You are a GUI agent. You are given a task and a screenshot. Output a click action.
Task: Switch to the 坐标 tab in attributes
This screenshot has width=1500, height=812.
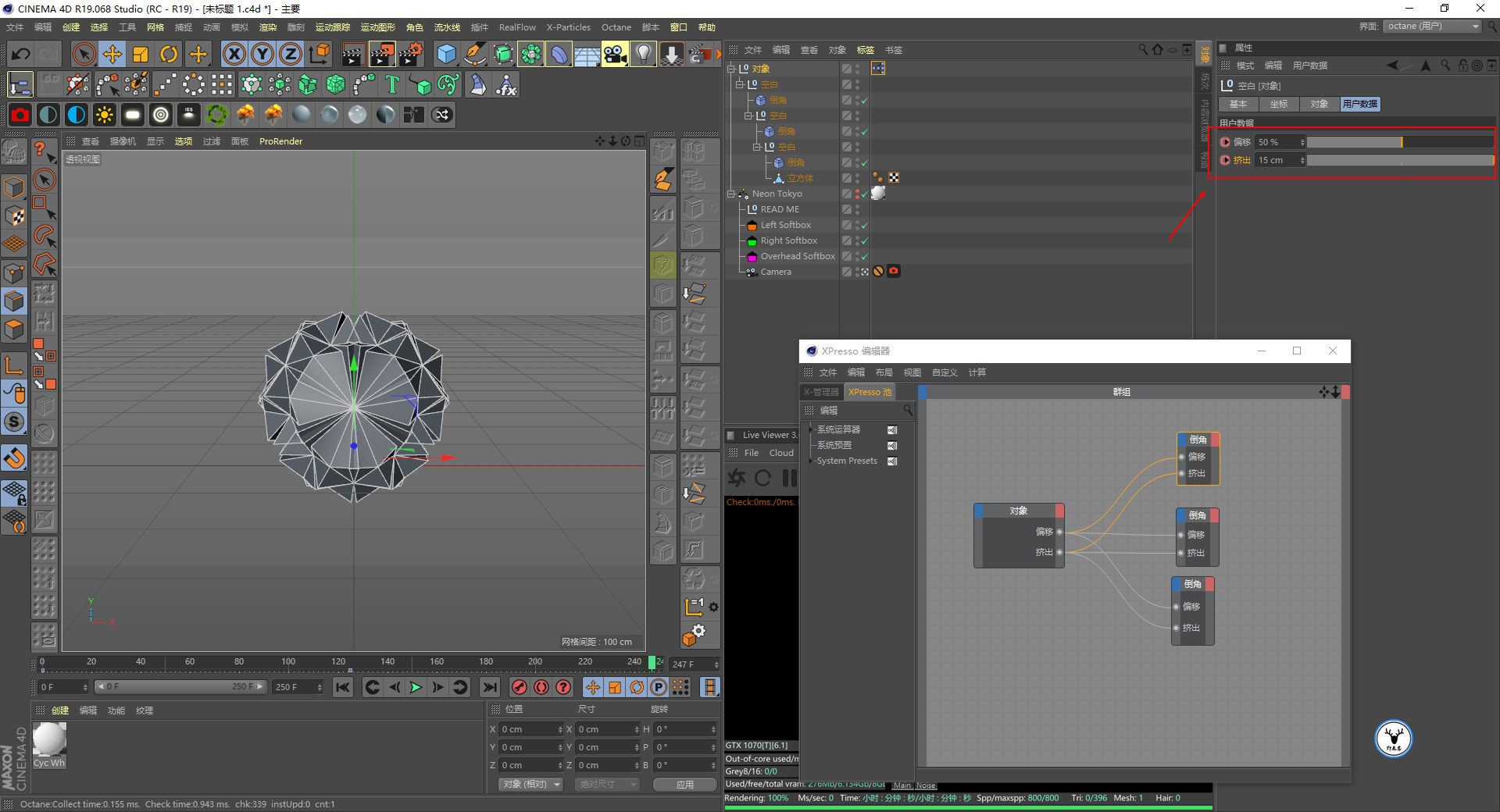(x=1279, y=104)
